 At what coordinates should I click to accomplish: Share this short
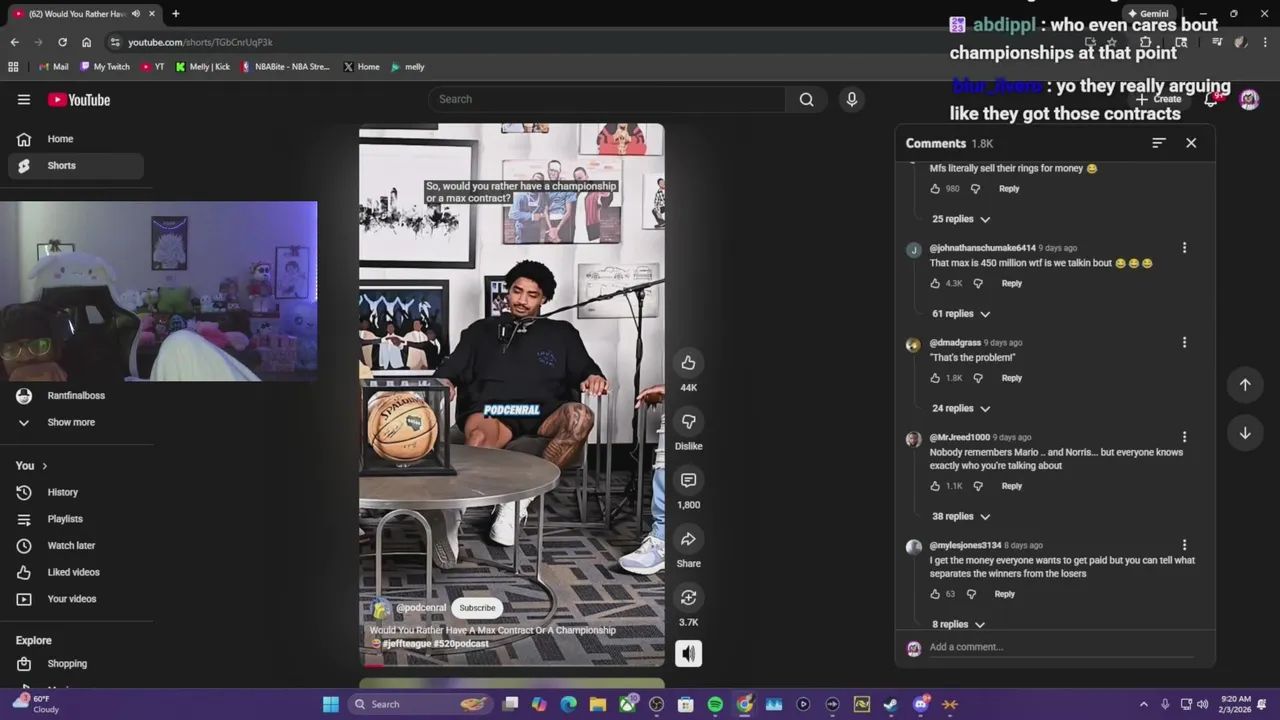[688, 539]
